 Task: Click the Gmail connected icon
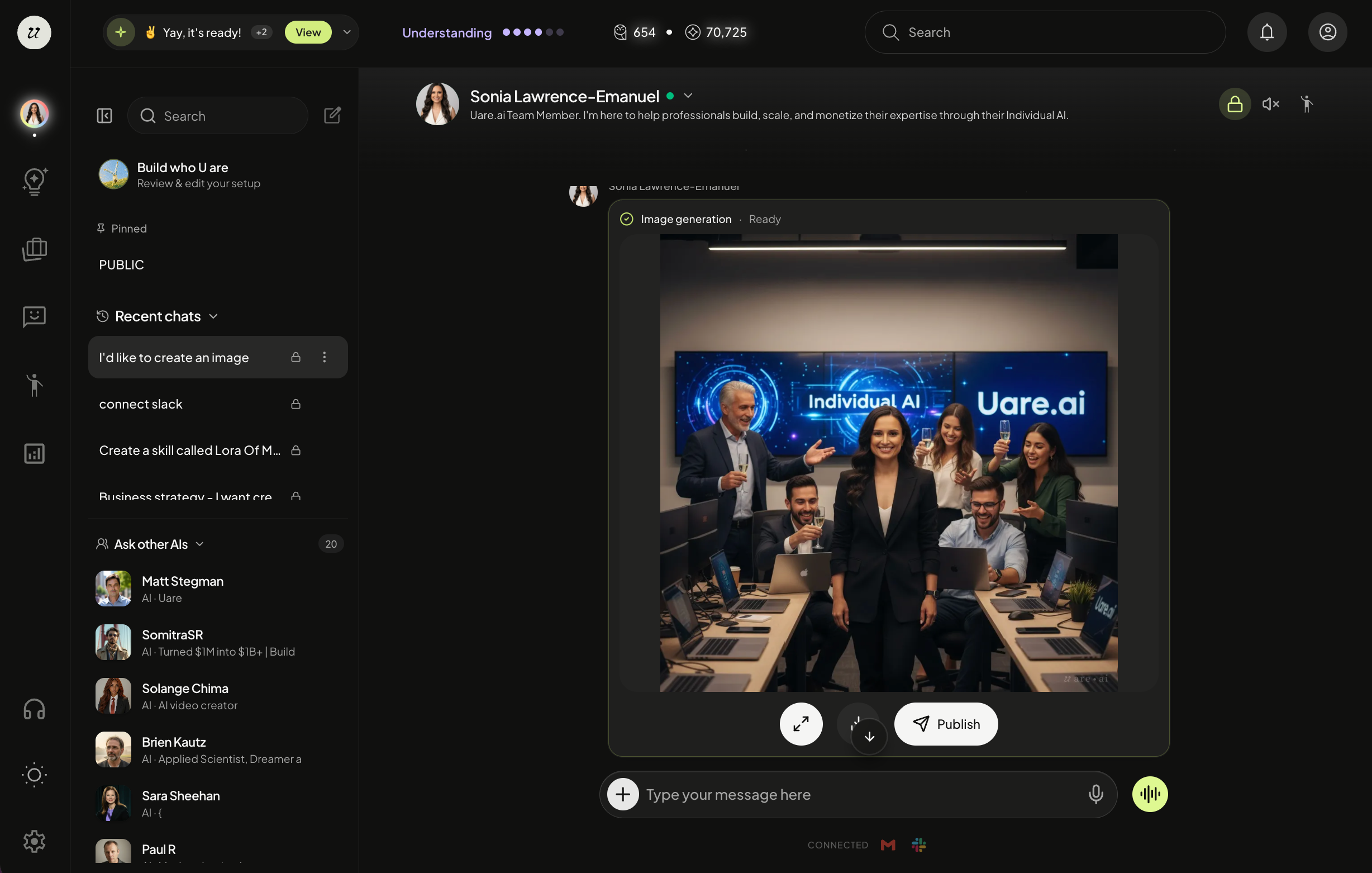pyautogui.click(x=888, y=845)
